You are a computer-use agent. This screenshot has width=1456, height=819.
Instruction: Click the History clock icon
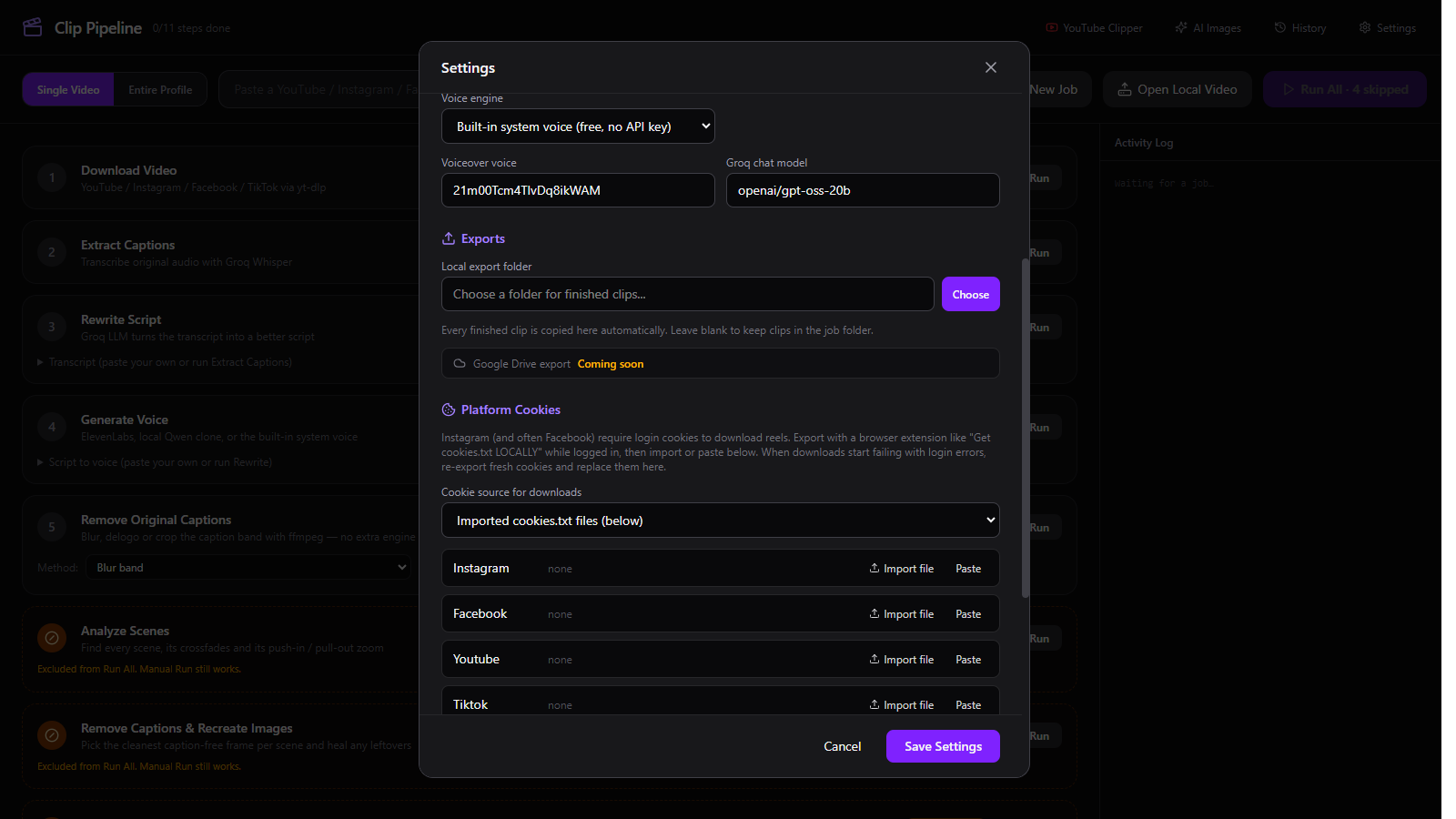pos(1280,28)
